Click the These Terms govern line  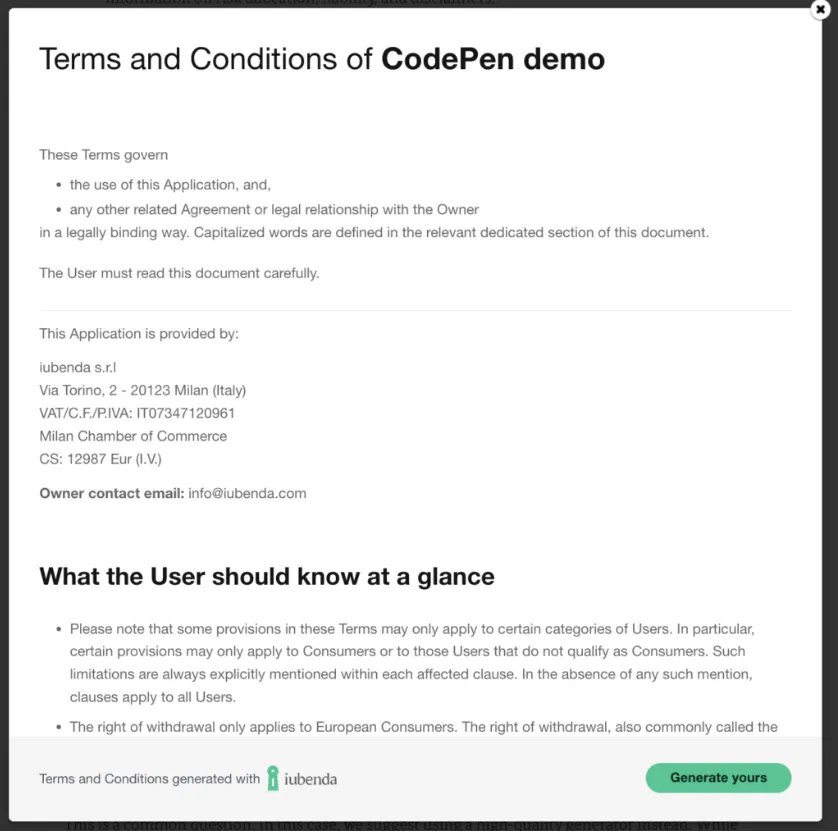pyautogui.click(x=104, y=155)
